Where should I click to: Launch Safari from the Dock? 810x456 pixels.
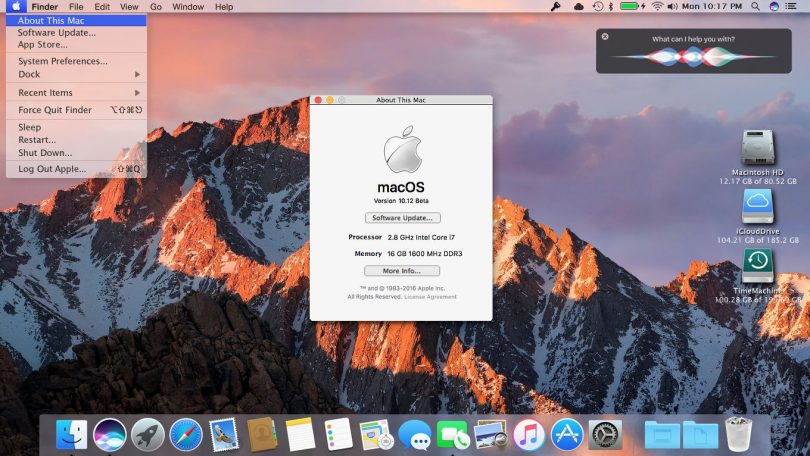pos(186,435)
